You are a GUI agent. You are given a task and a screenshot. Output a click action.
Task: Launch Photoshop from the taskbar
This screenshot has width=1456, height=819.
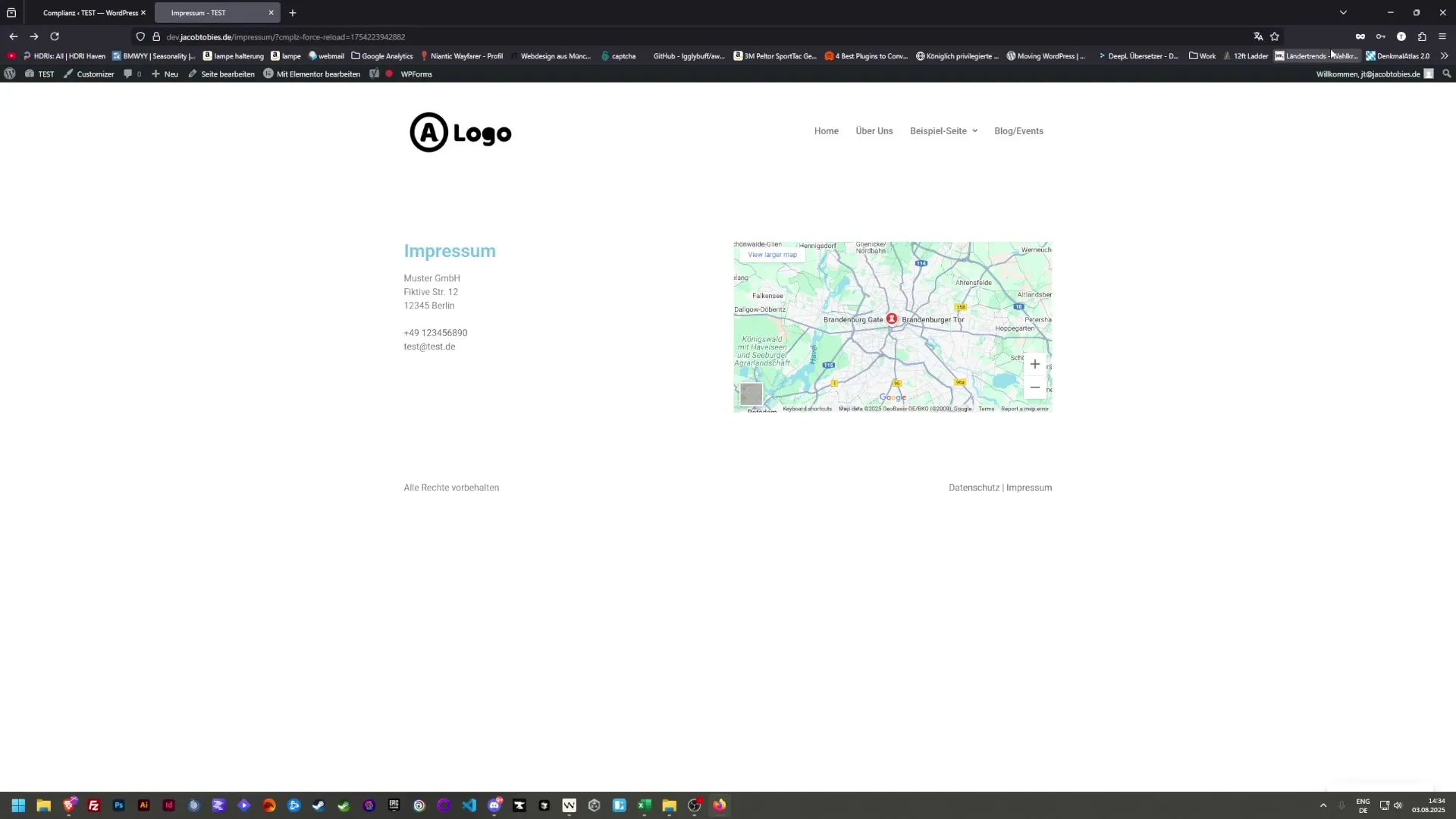click(118, 805)
